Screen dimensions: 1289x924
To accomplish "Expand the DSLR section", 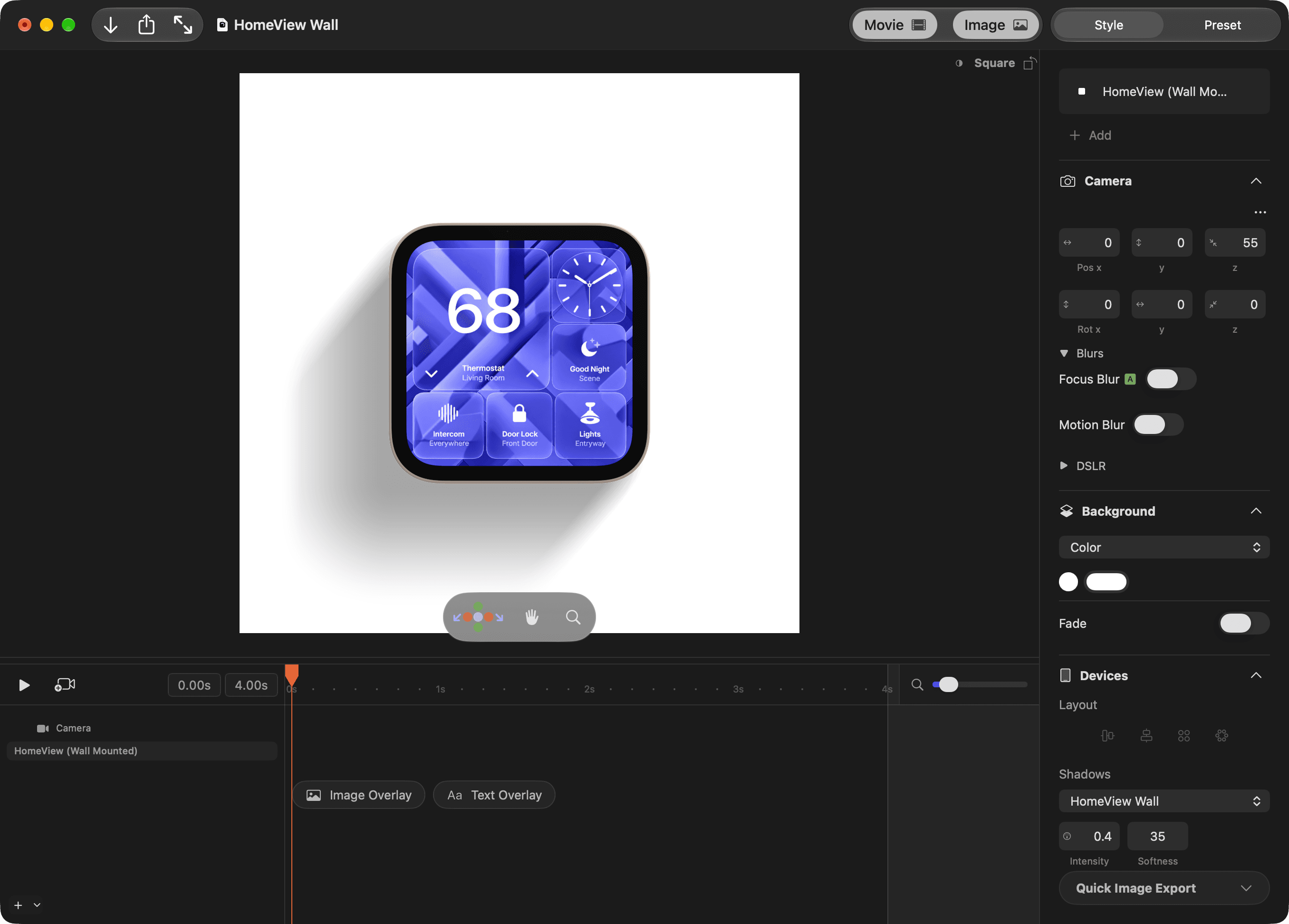I will tap(1064, 466).
